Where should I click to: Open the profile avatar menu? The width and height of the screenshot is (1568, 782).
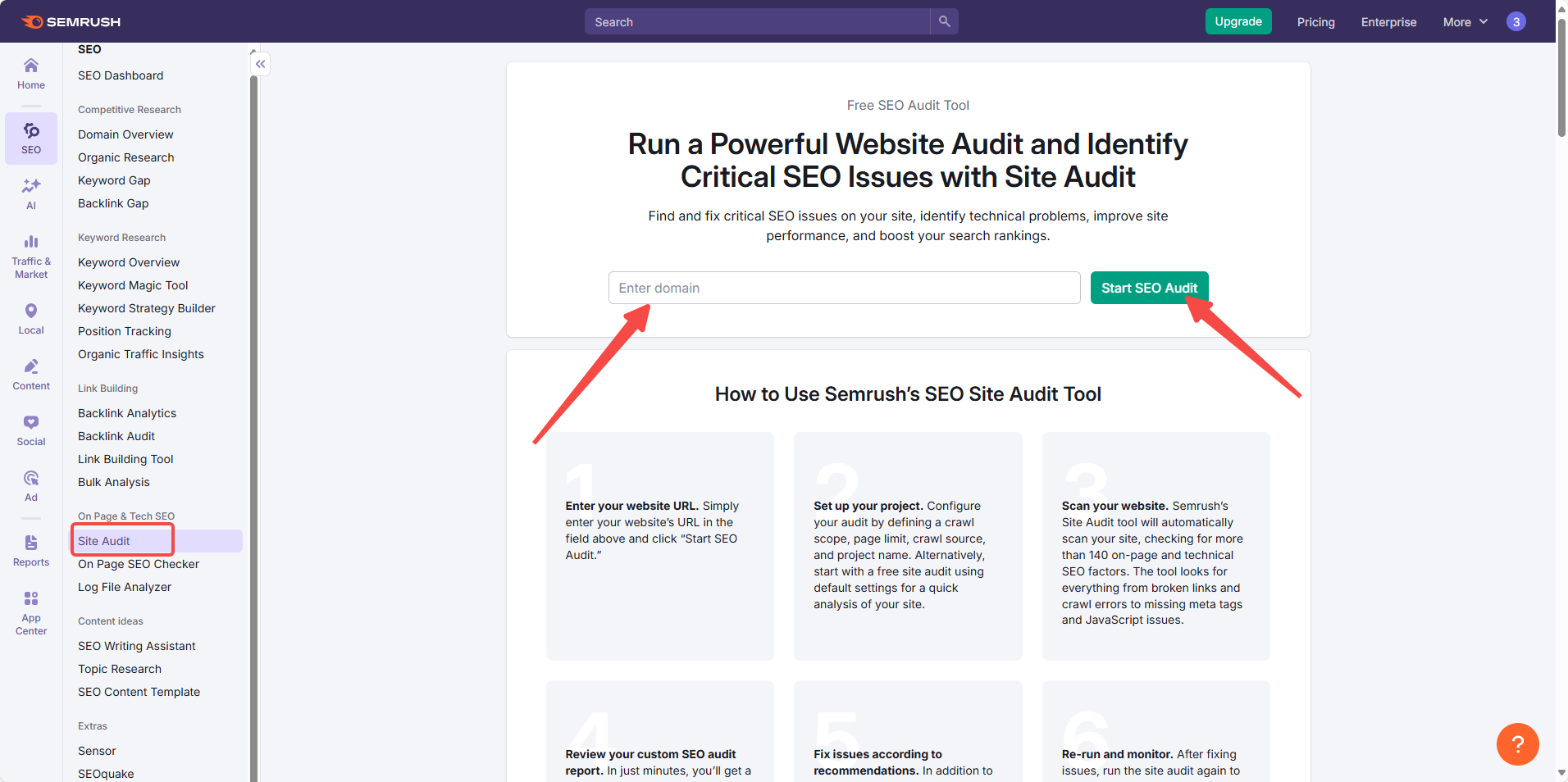coord(1516,21)
